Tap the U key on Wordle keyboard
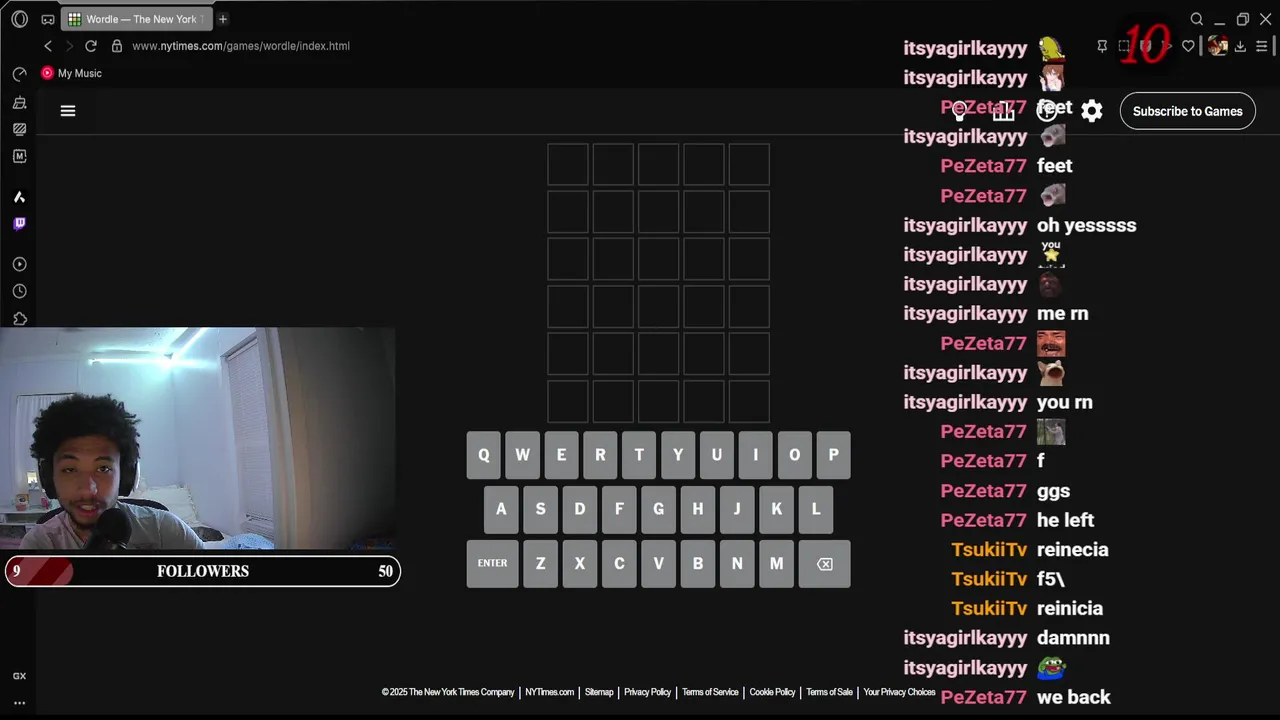The height and width of the screenshot is (720, 1280). coord(717,455)
